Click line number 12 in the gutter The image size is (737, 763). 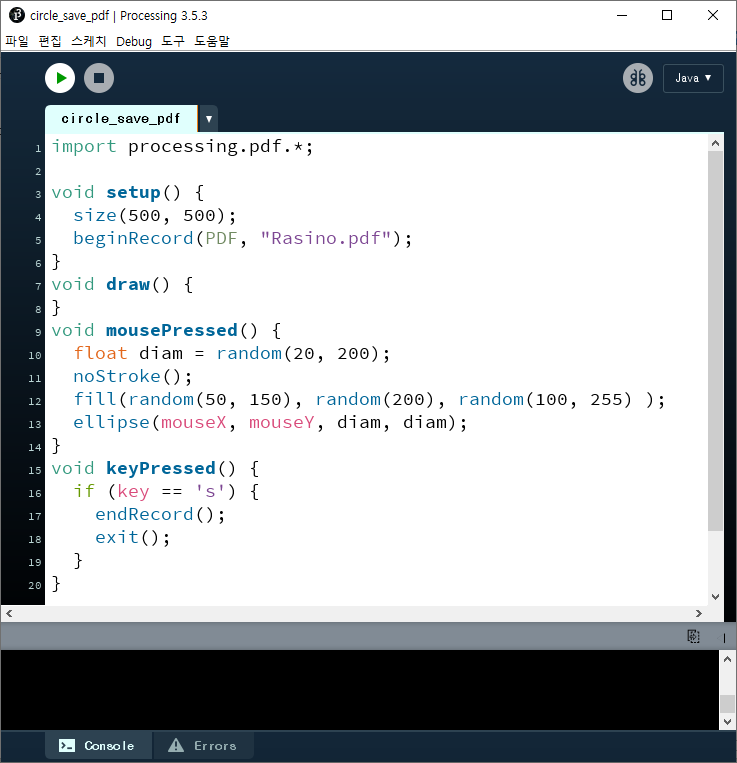[x=35, y=401]
